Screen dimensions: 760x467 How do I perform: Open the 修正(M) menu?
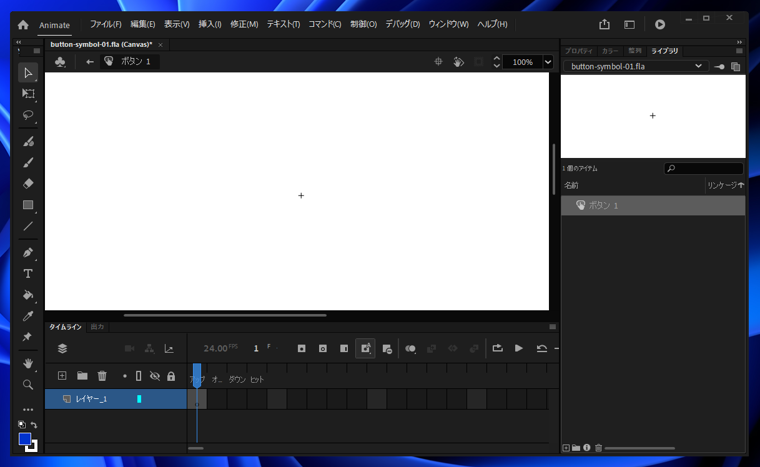click(244, 24)
